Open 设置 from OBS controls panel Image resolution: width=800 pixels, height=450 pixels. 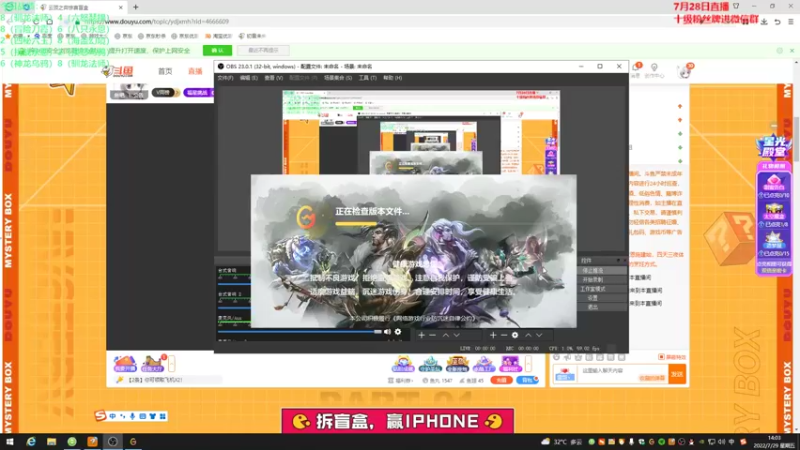tap(602, 298)
